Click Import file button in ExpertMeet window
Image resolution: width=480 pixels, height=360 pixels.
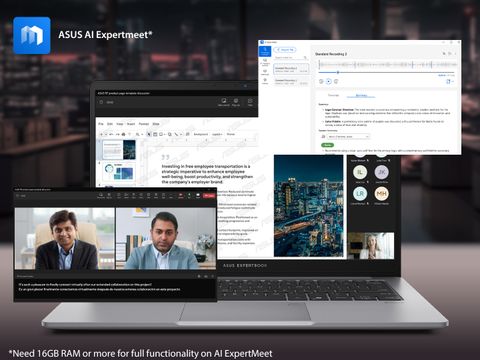[x=285, y=50]
